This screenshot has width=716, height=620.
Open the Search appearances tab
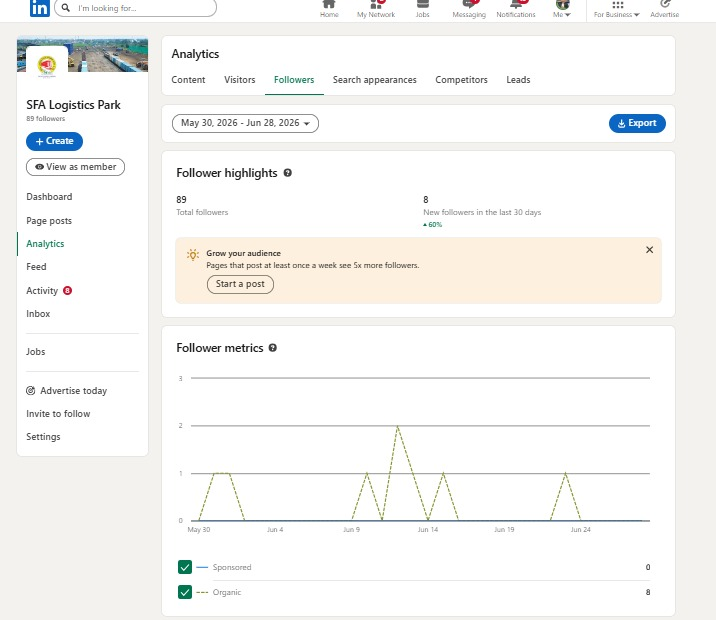(x=374, y=80)
